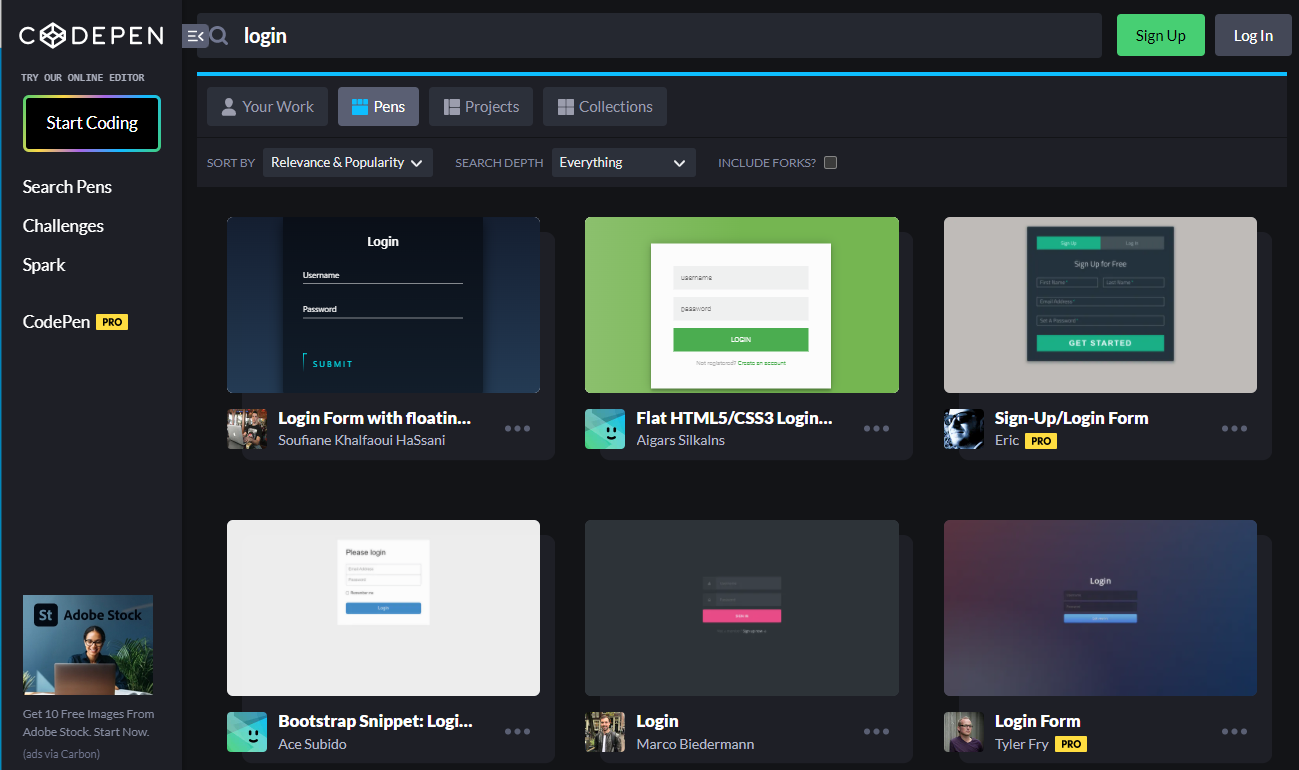The image size is (1299, 770).
Task: Click the search magnifier icon
Action: point(219,36)
